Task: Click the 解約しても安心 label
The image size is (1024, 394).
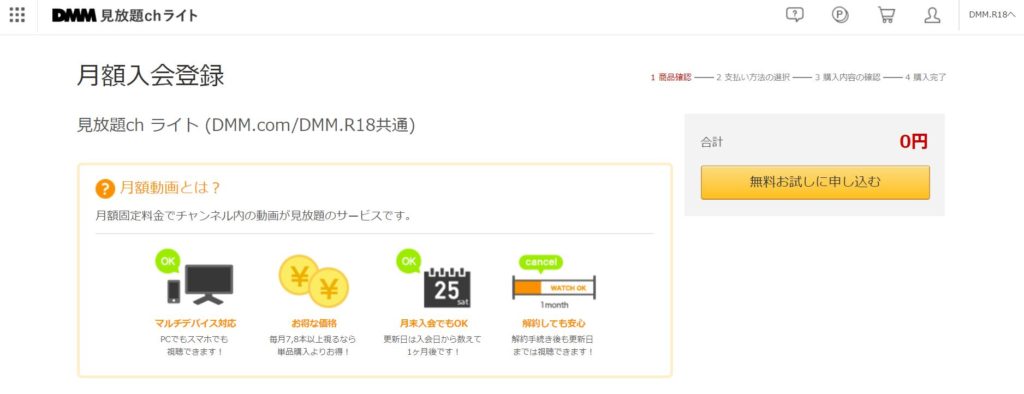Action: click(554, 323)
